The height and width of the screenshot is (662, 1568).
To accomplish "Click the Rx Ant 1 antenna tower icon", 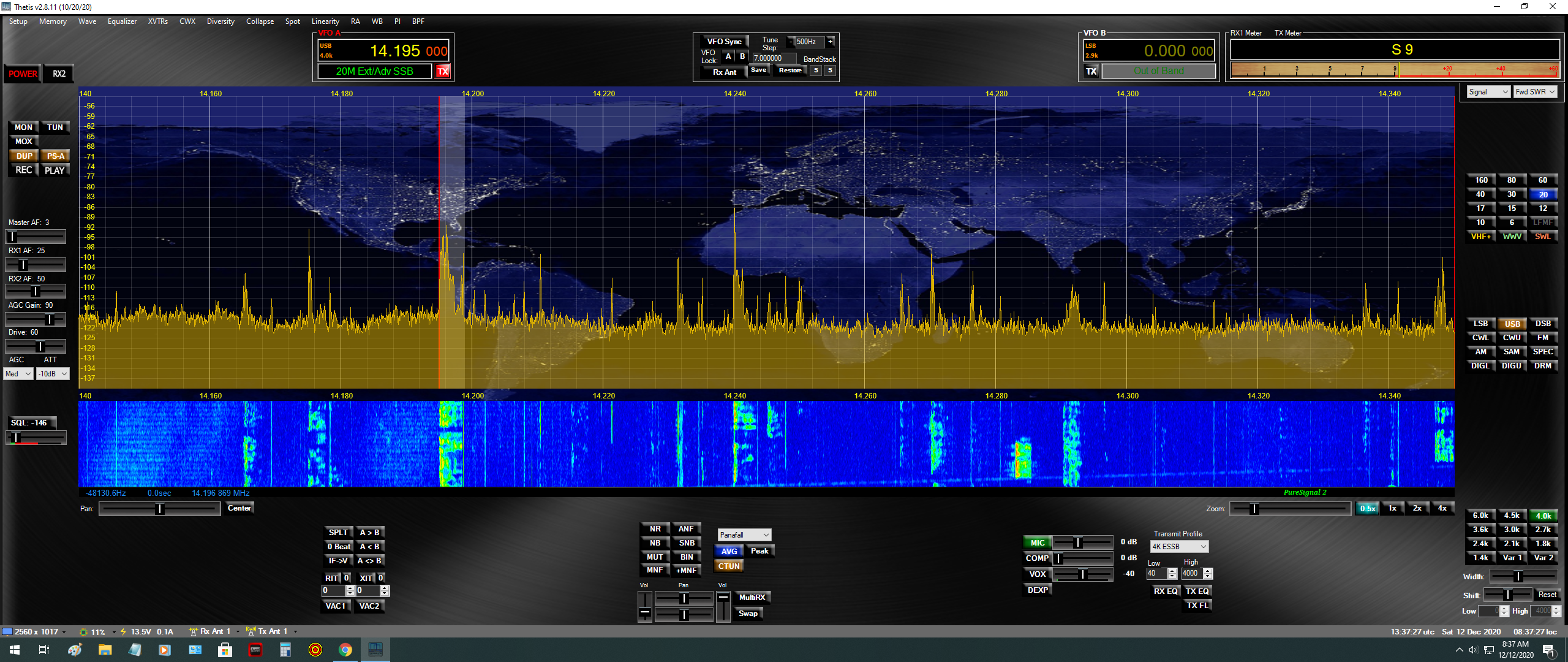I will click(193, 631).
